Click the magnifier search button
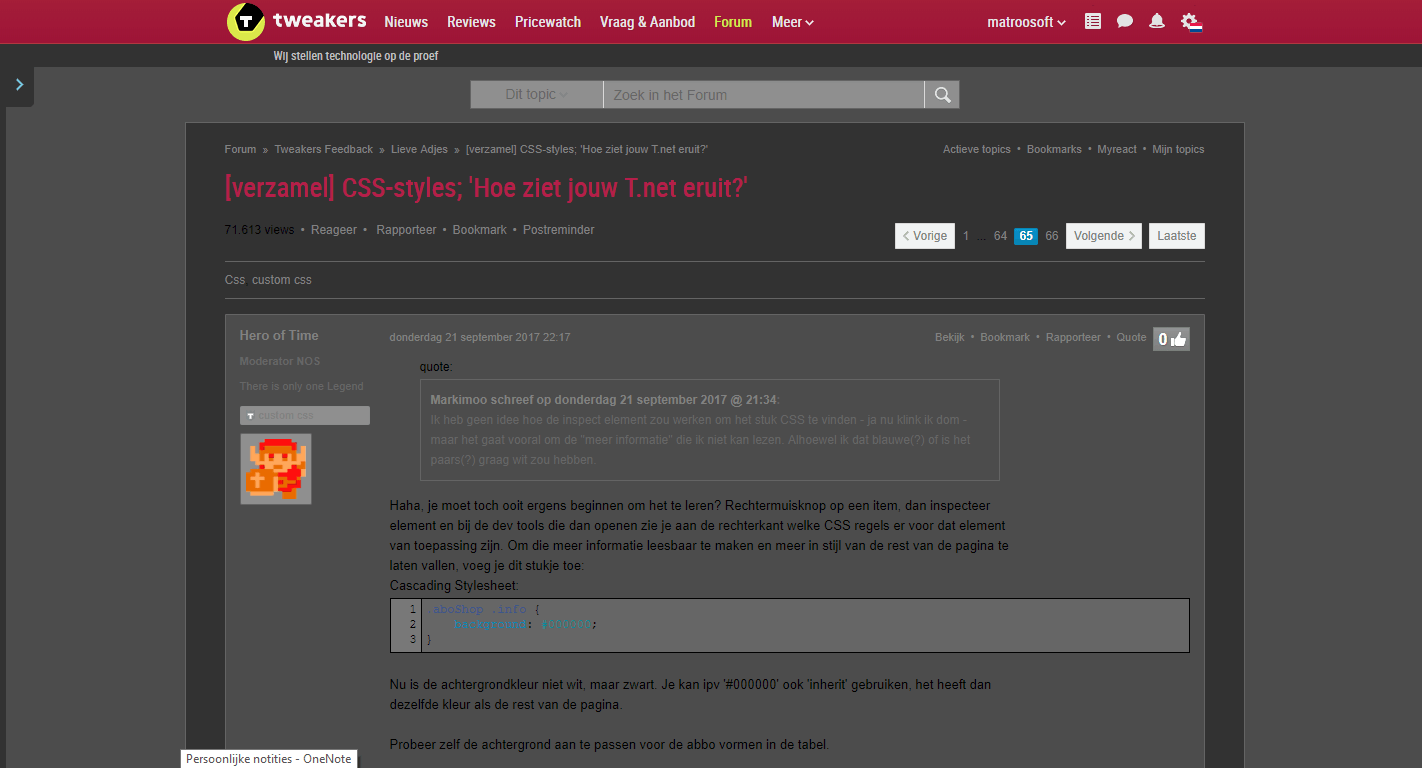This screenshot has height=768, width=1422. tap(942, 95)
